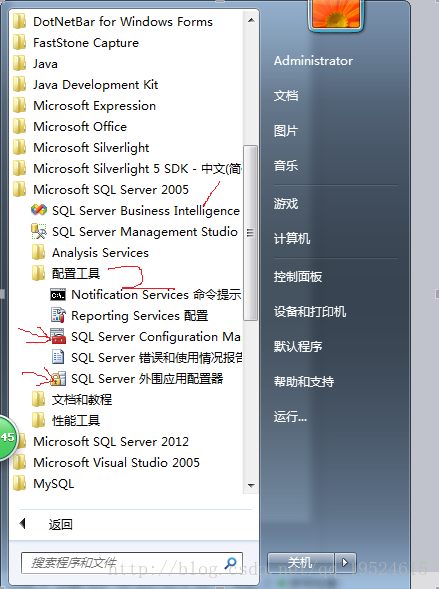Select "FastStone Capture" text entry
The height and width of the screenshot is (589, 439).
click(x=86, y=42)
